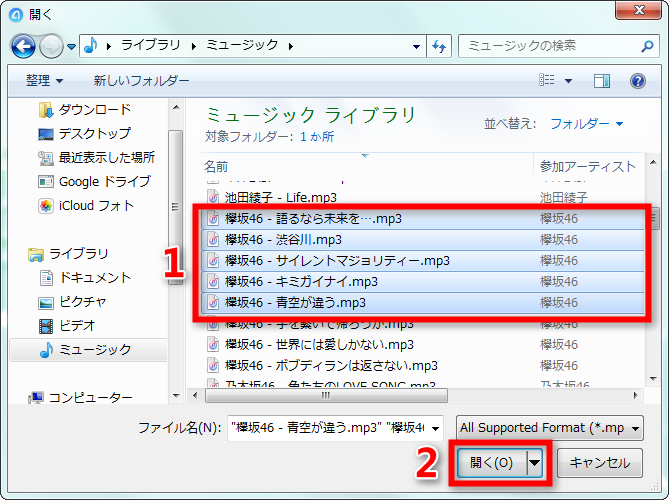Click the greyed forward navigation arrow
This screenshot has height=500, width=669.
[51, 46]
